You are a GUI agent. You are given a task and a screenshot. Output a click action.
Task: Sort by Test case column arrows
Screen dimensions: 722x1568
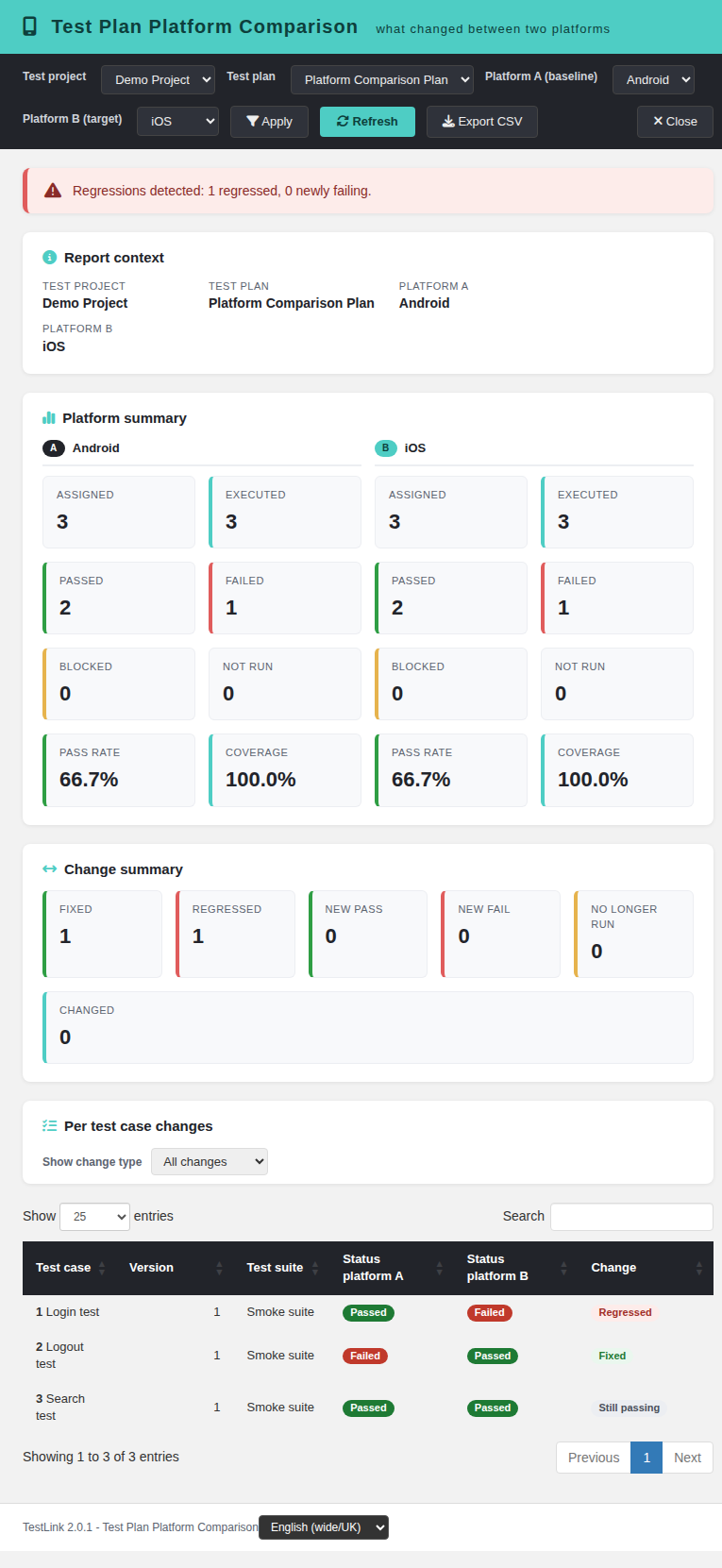(102, 1268)
